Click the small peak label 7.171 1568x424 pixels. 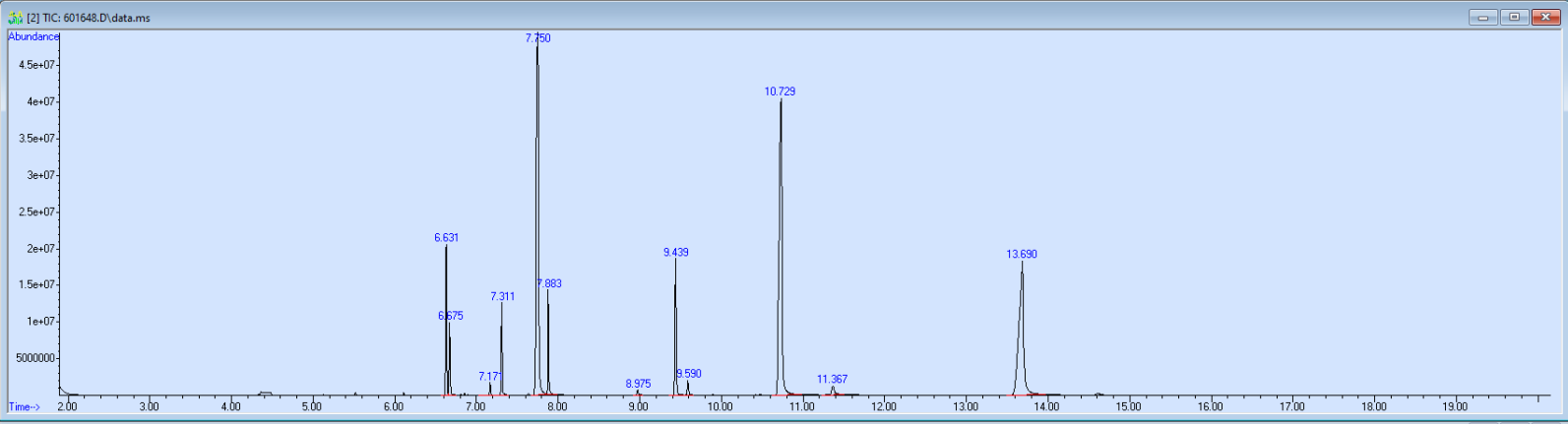490,377
